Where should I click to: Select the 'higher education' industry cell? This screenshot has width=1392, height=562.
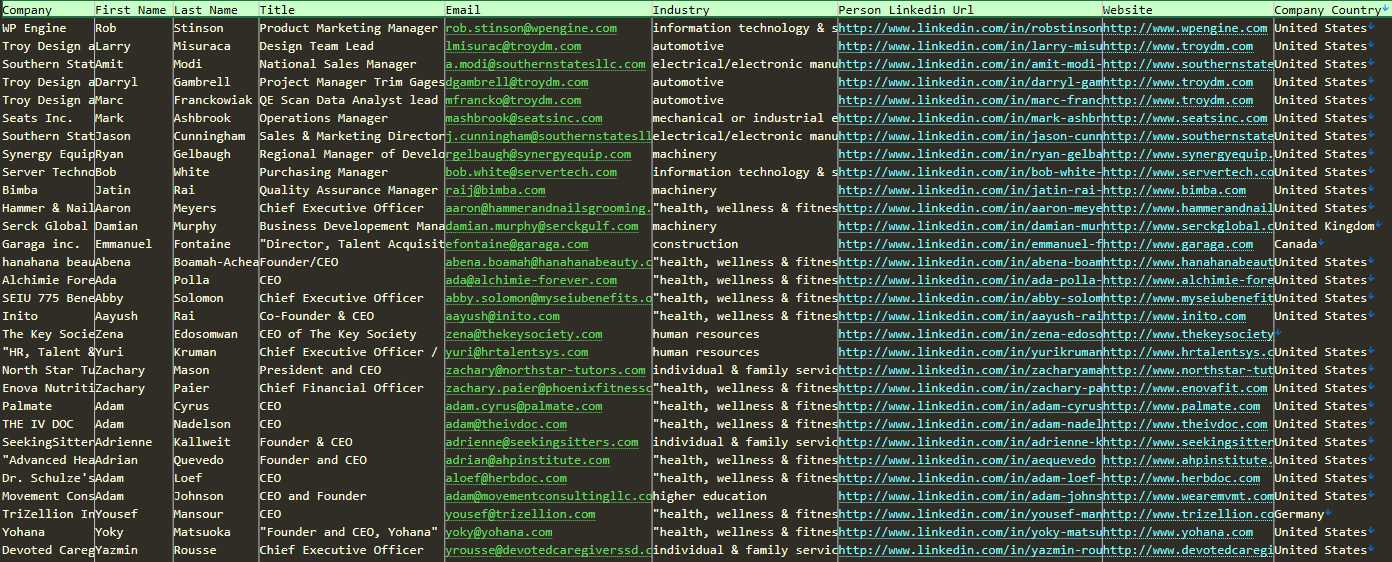click(x=710, y=496)
